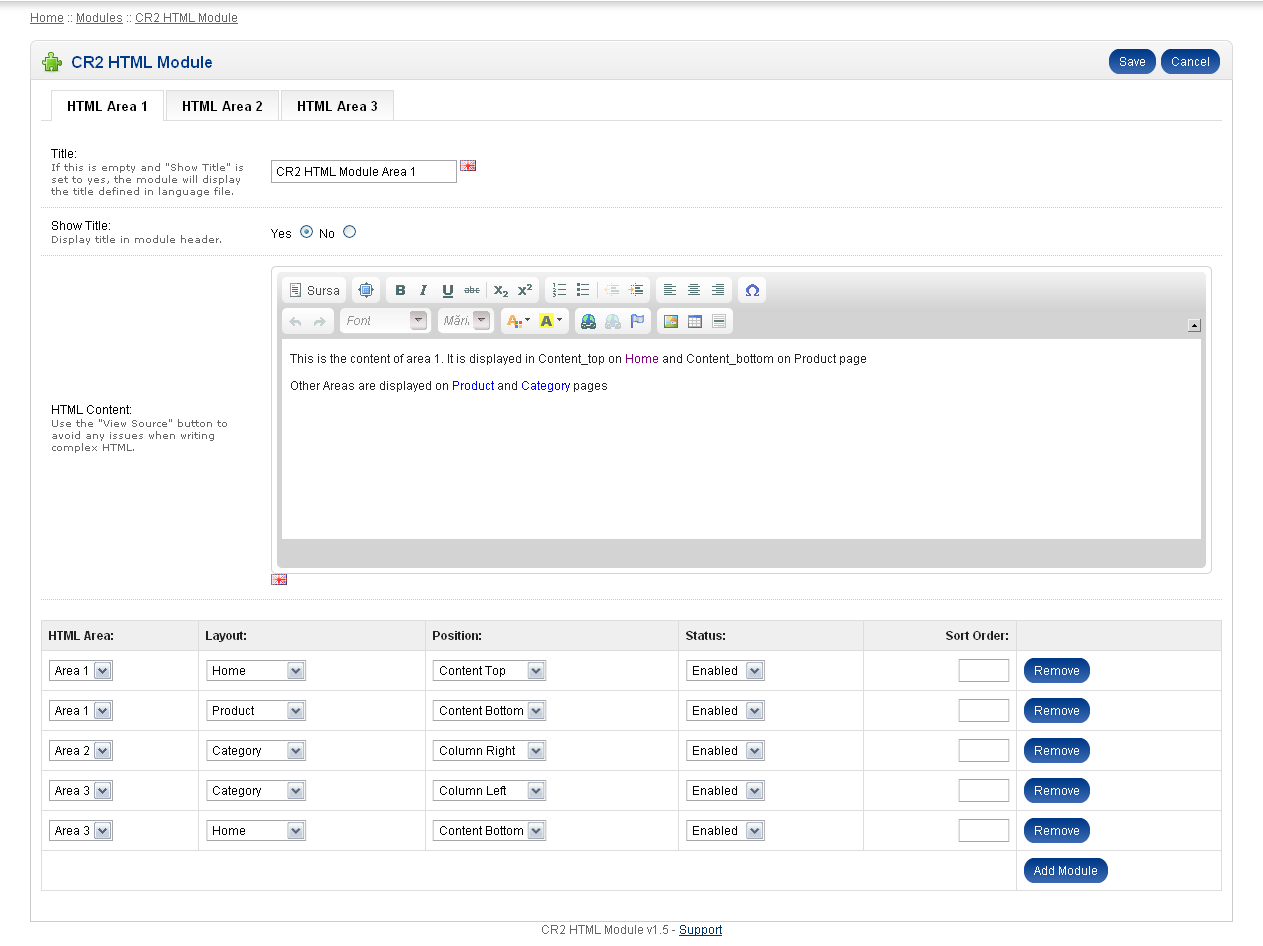Screen dimensions: 1263x946
Task: Remove the Home Content Bottom row
Action: pos(1056,831)
